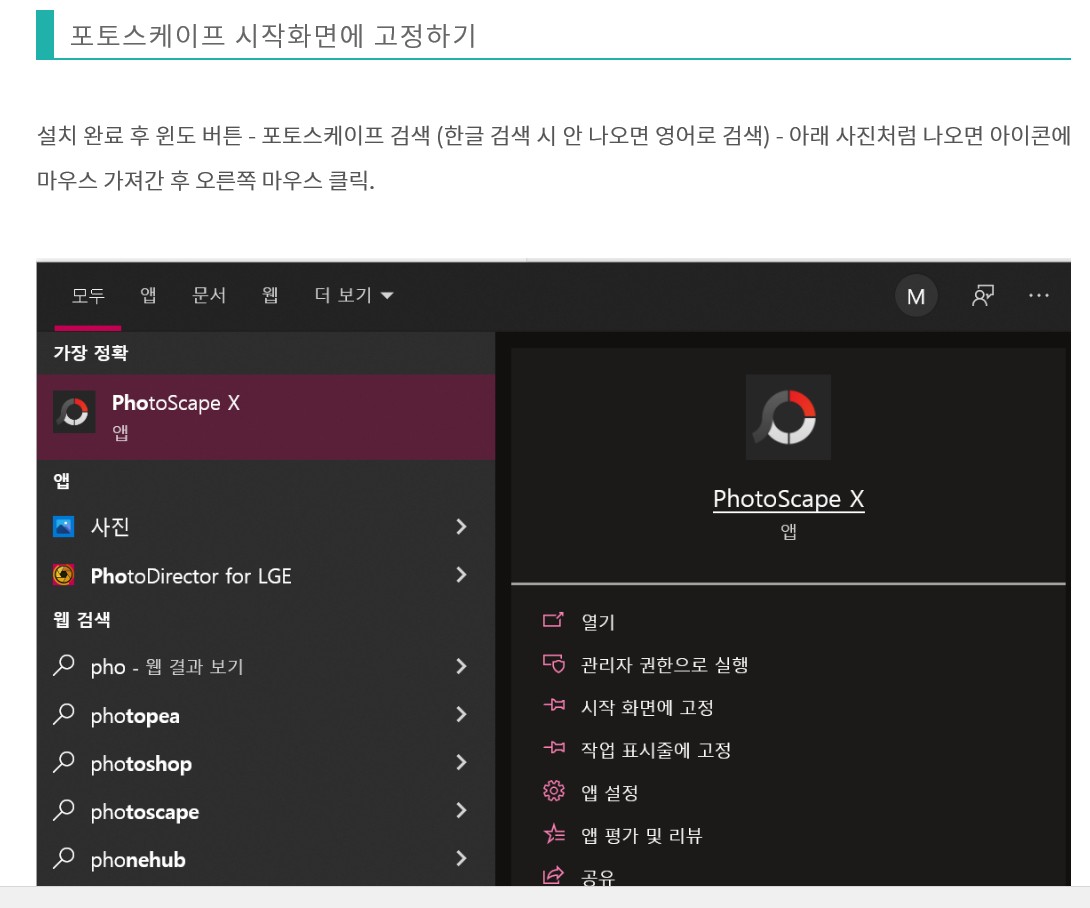Choose 열기 to open the app
The height and width of the screenshot is (908, 1090).
click(x=598, y=622)
